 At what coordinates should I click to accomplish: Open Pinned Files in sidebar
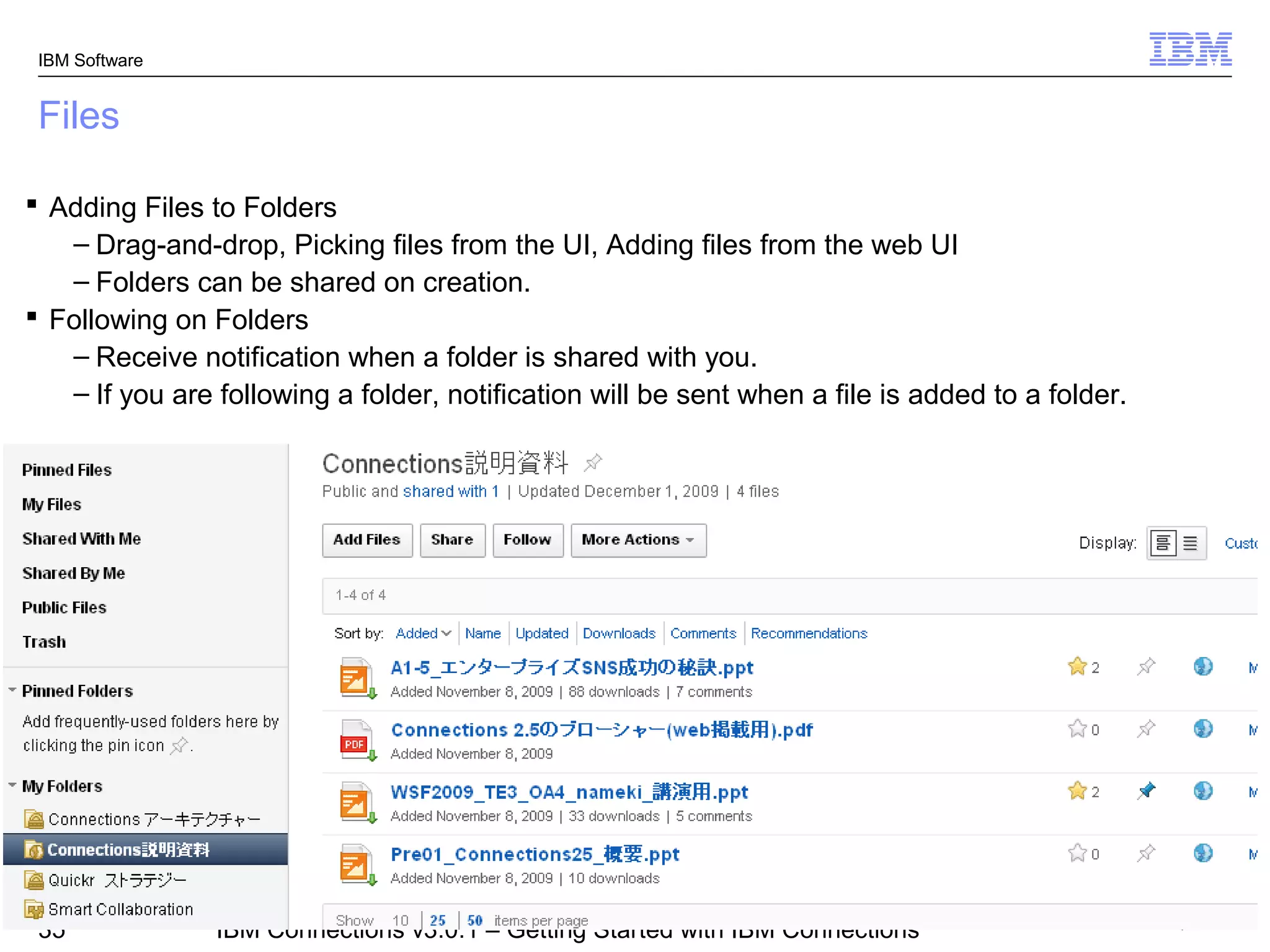pyautogui.click(x=66, y=470)
